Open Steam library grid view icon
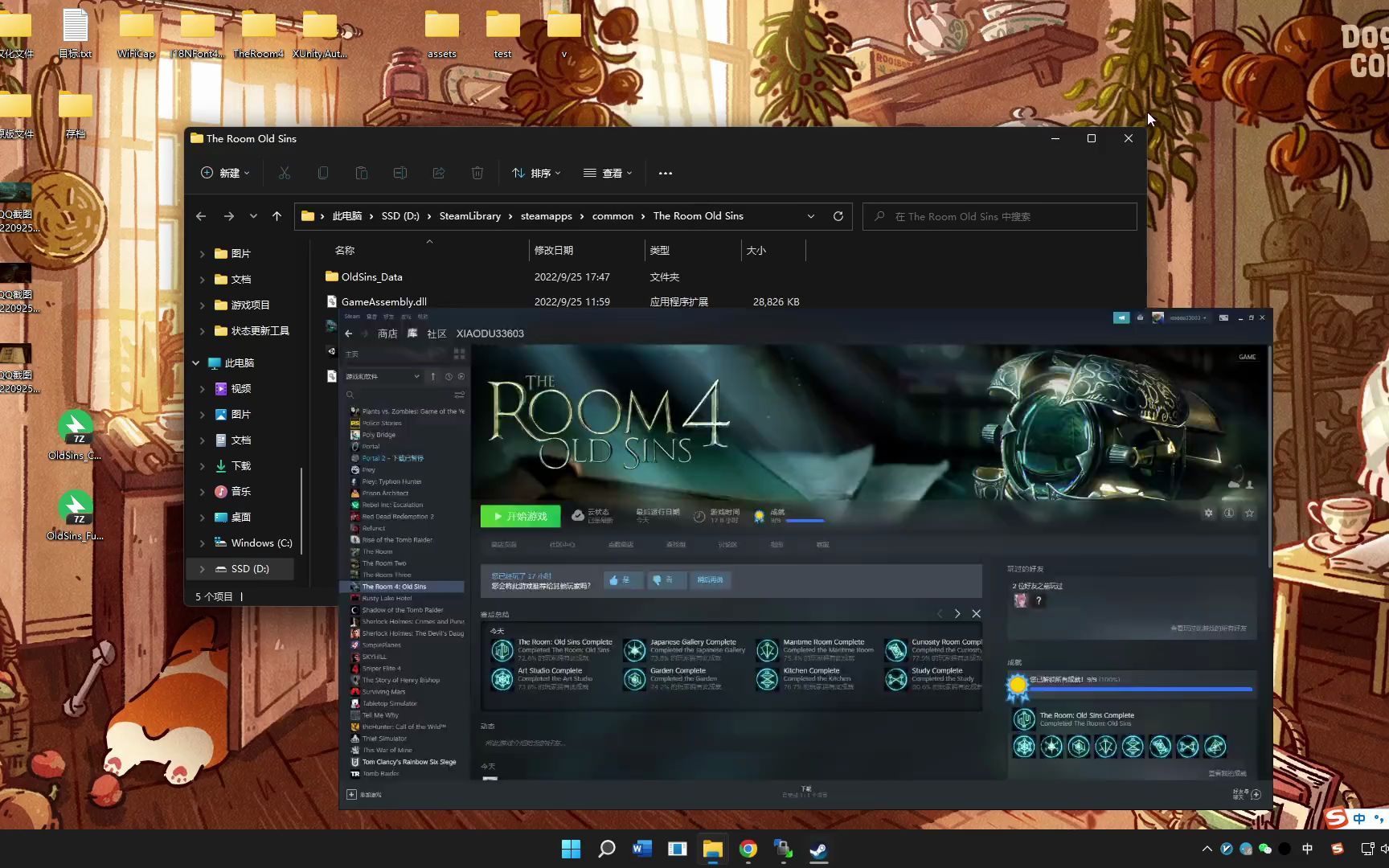 (x=459, y=354)
